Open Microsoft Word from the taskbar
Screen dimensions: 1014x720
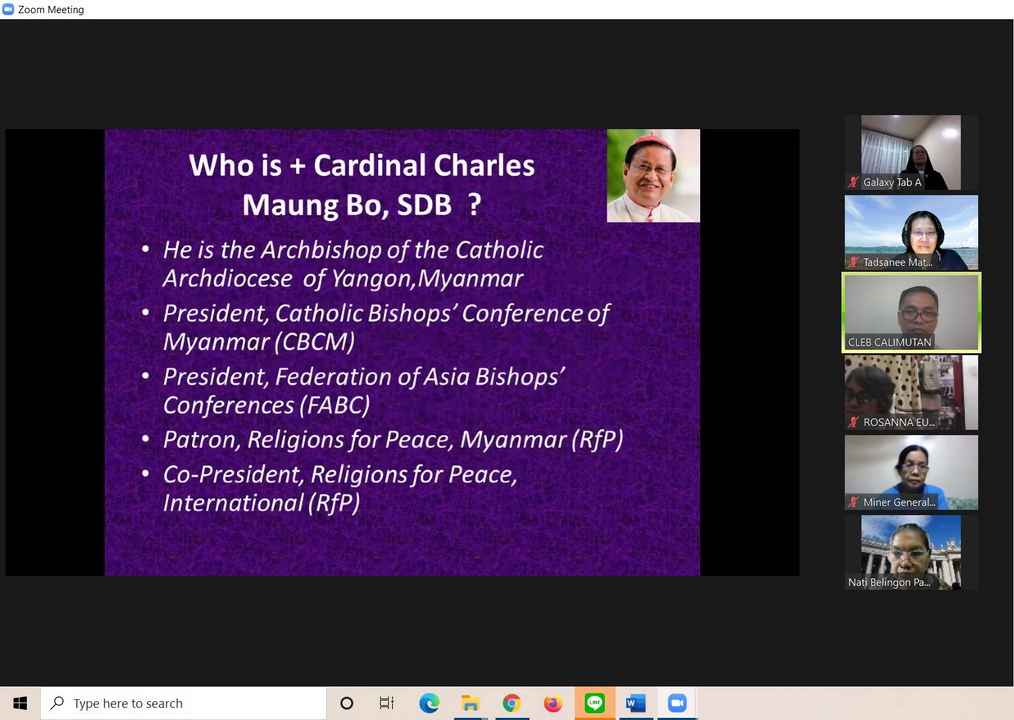point(635,703)
